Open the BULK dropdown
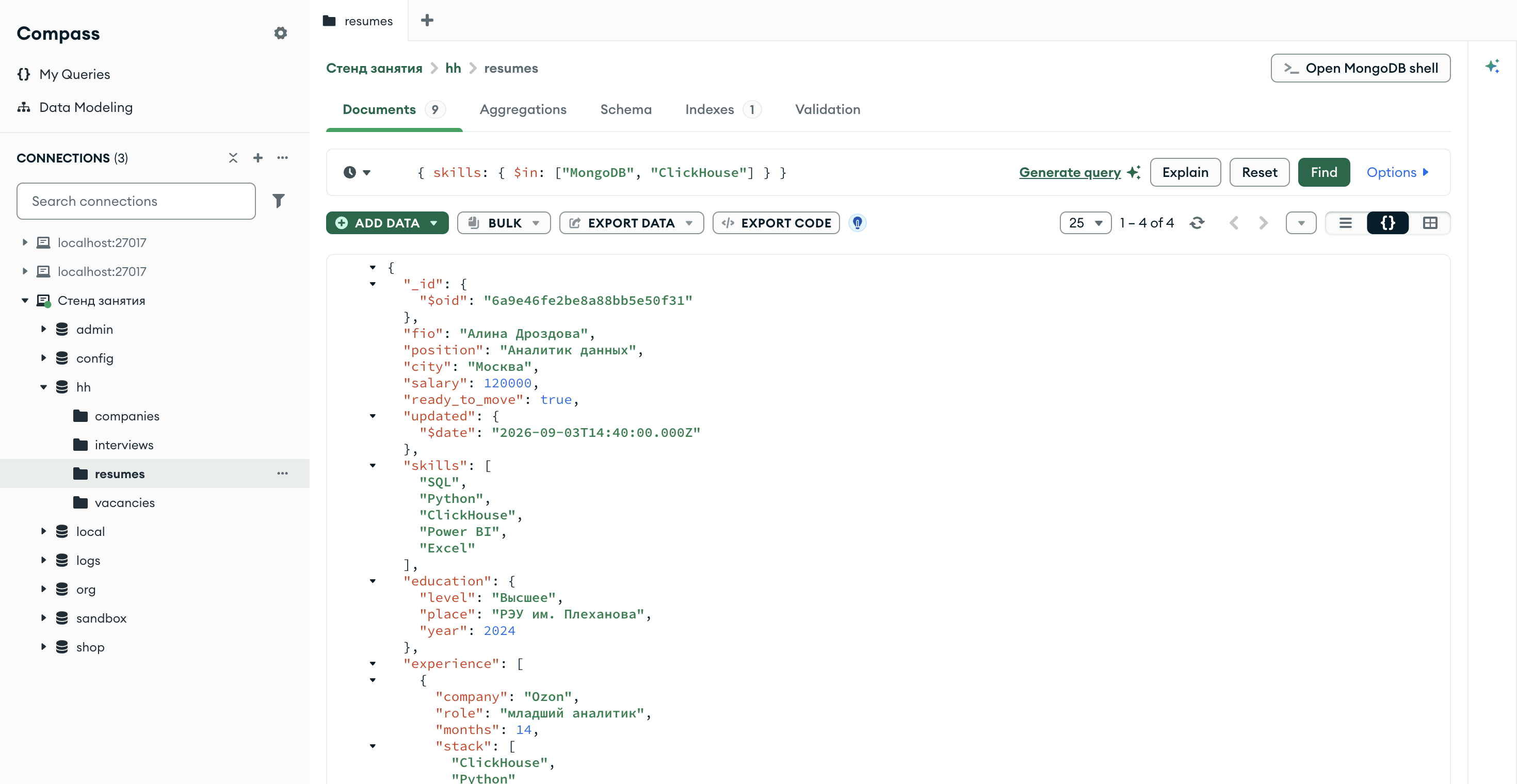 pyautogui.click(x=504, y=223)
